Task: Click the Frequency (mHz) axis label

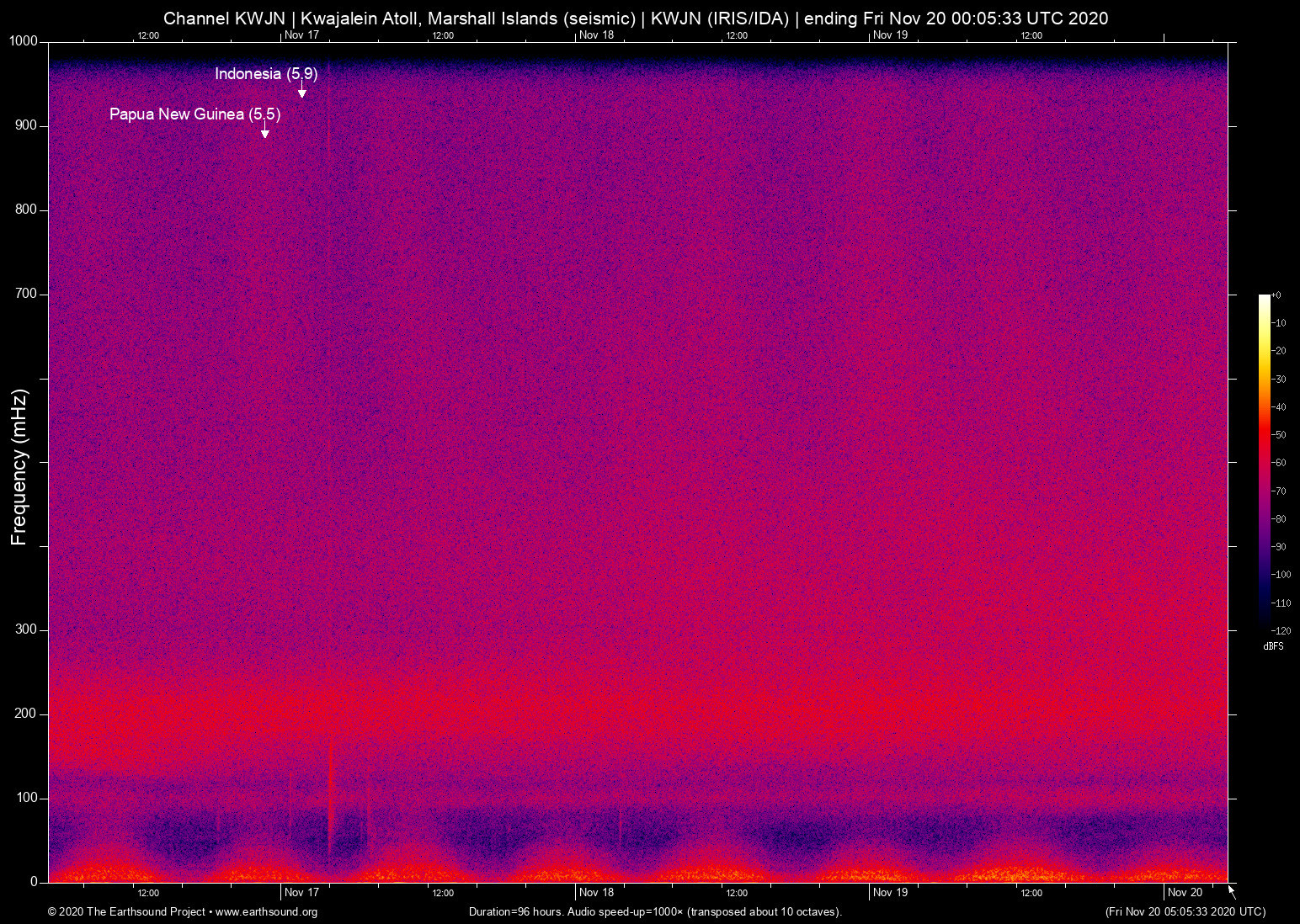Action: click(18, 466)
